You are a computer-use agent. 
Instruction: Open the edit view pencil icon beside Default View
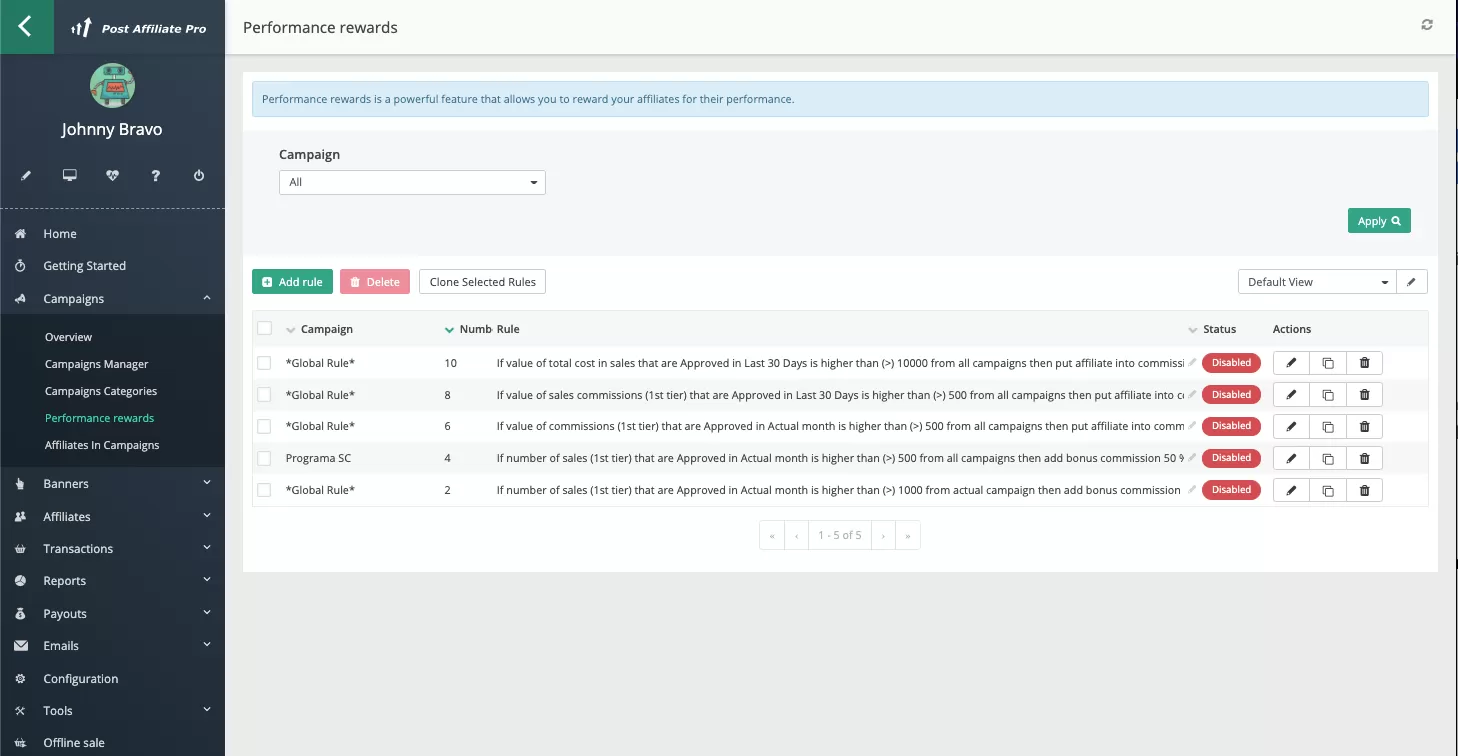click(x=1412, y=281)
